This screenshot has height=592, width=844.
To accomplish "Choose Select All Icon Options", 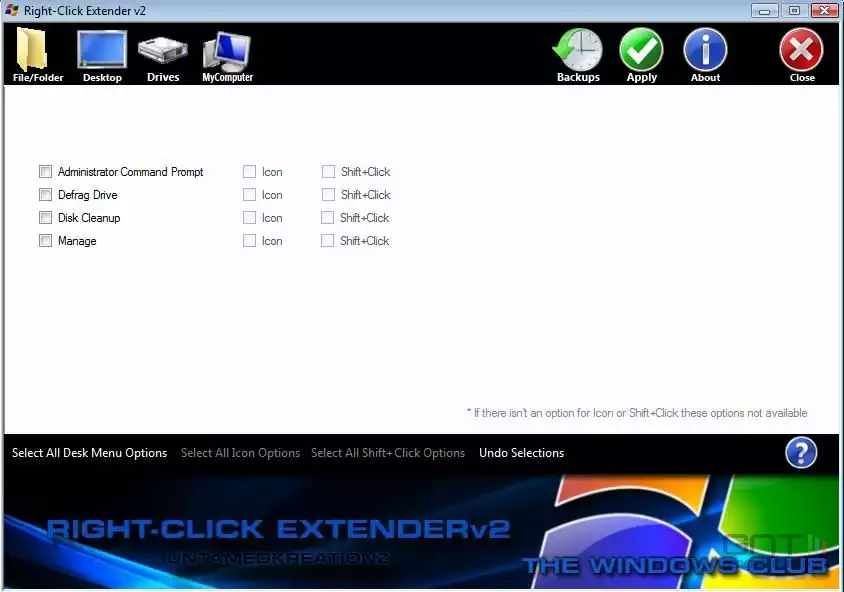I will [x=240, y=453].
